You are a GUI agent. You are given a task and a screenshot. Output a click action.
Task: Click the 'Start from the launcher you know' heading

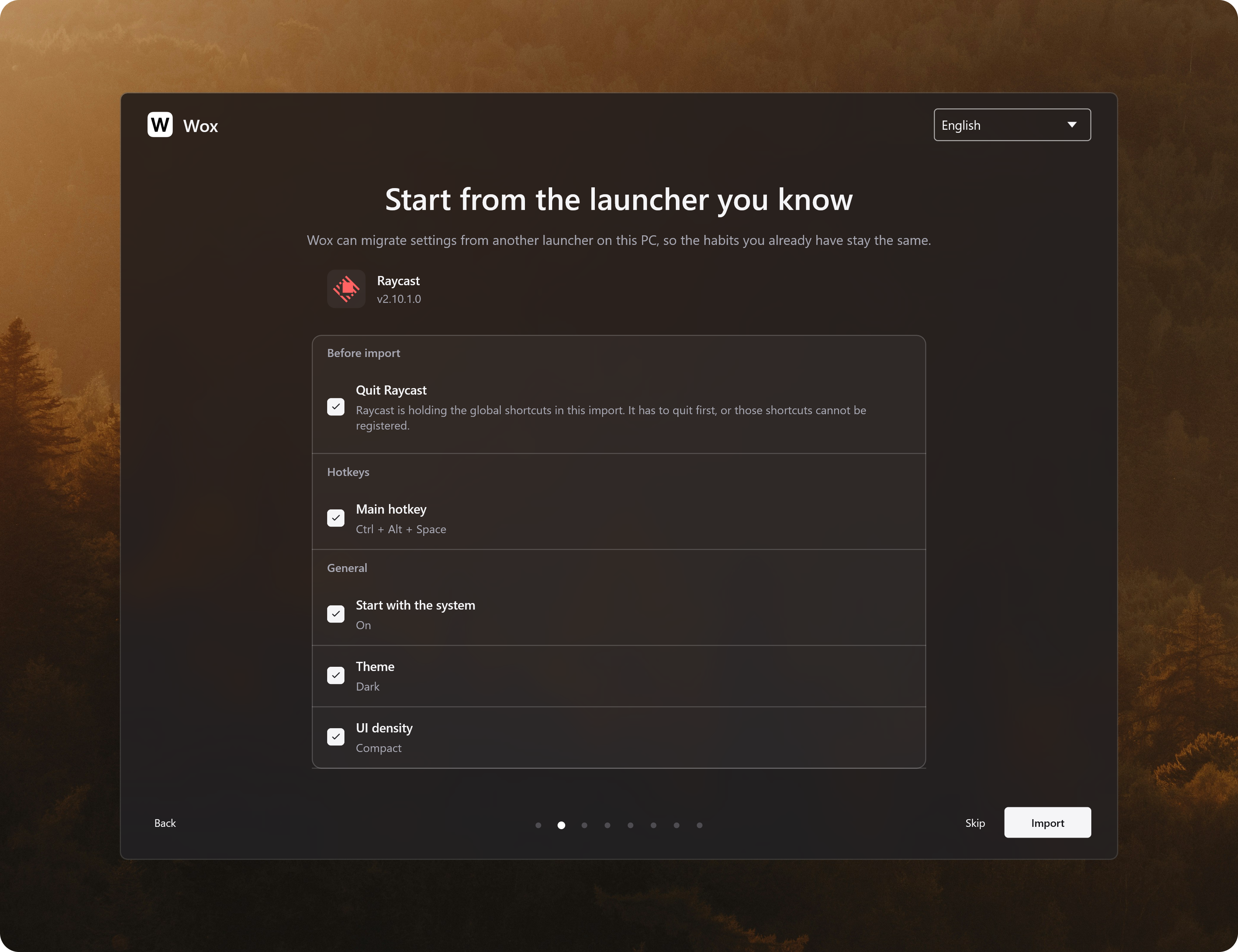pyautogui.click(x=619, y=200)
